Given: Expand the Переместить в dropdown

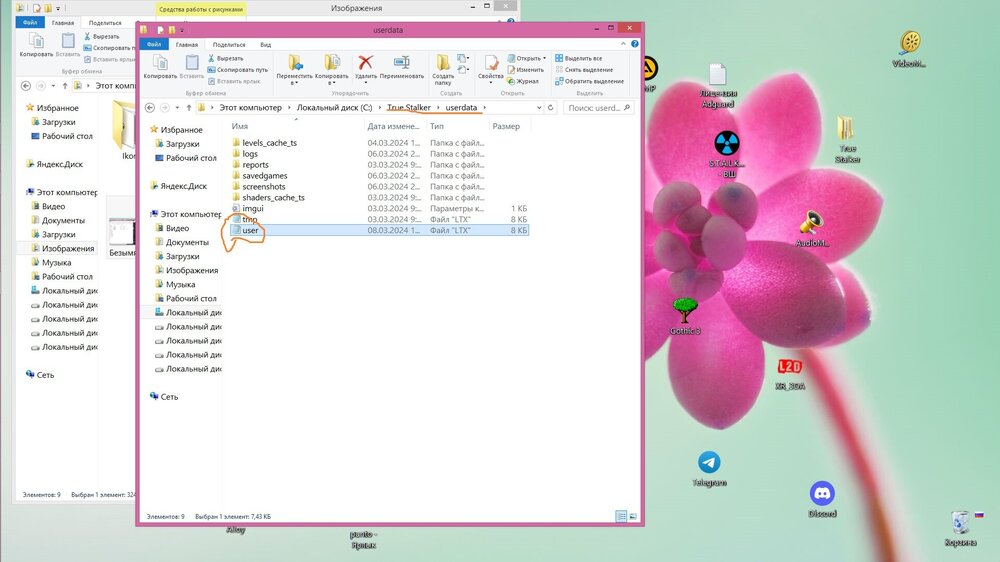Looking at the screenshot, I should pyautogui.click(x=294, y=83).
